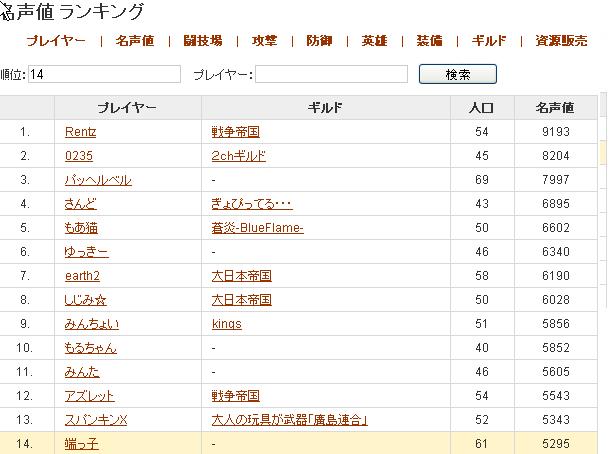
Task: Open player Rentz's profile link
Action: point(81,132)
